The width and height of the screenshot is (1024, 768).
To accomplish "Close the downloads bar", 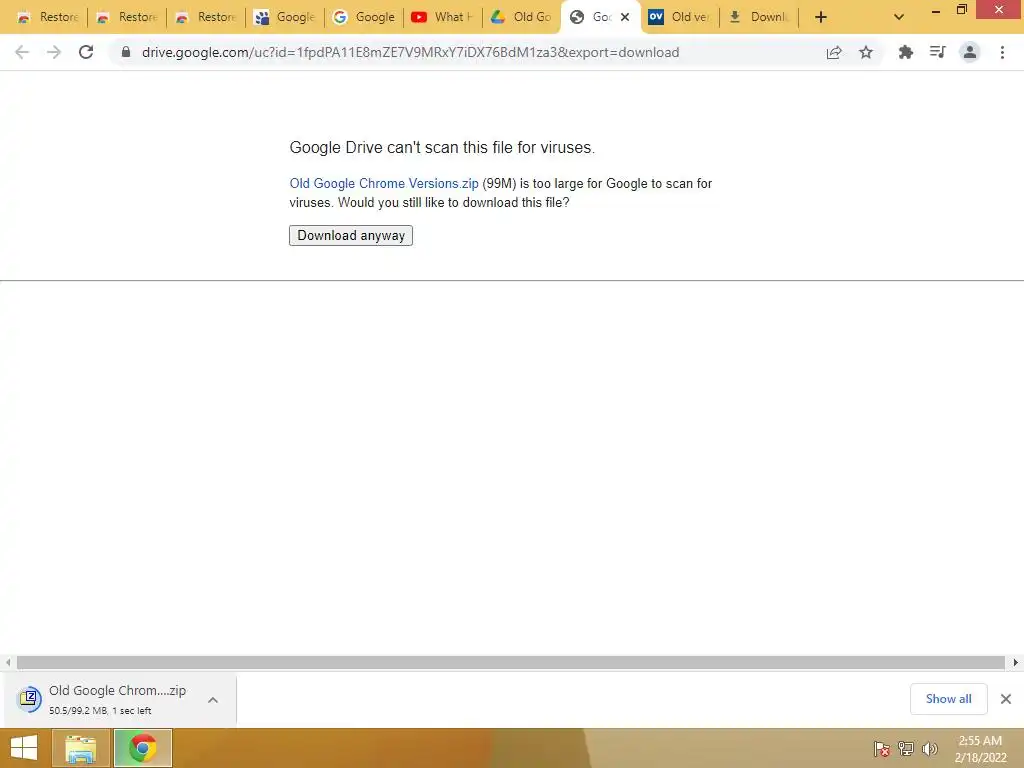I will pyautogui.click(x=1006, y=699).
